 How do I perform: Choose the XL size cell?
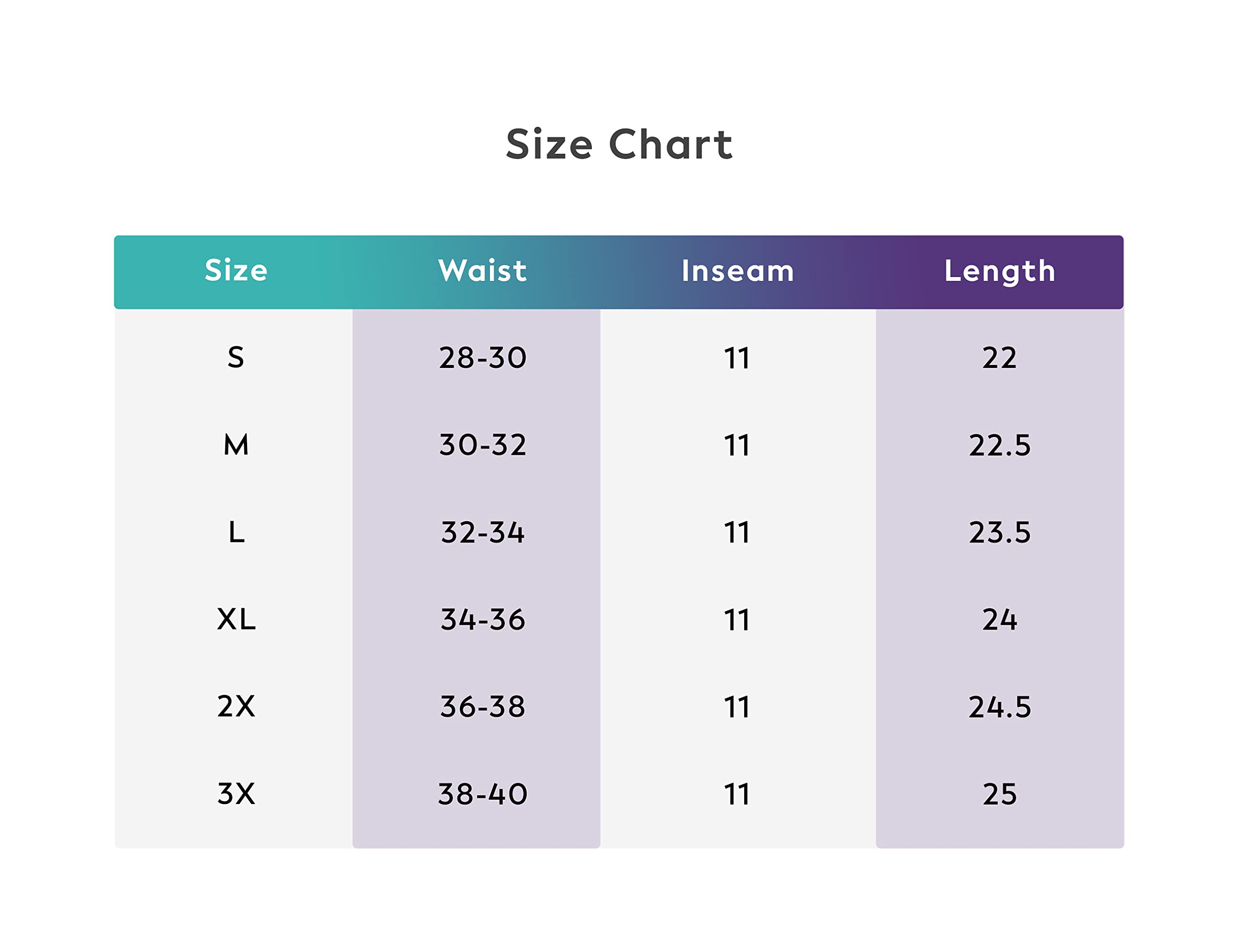coord(236,619)
